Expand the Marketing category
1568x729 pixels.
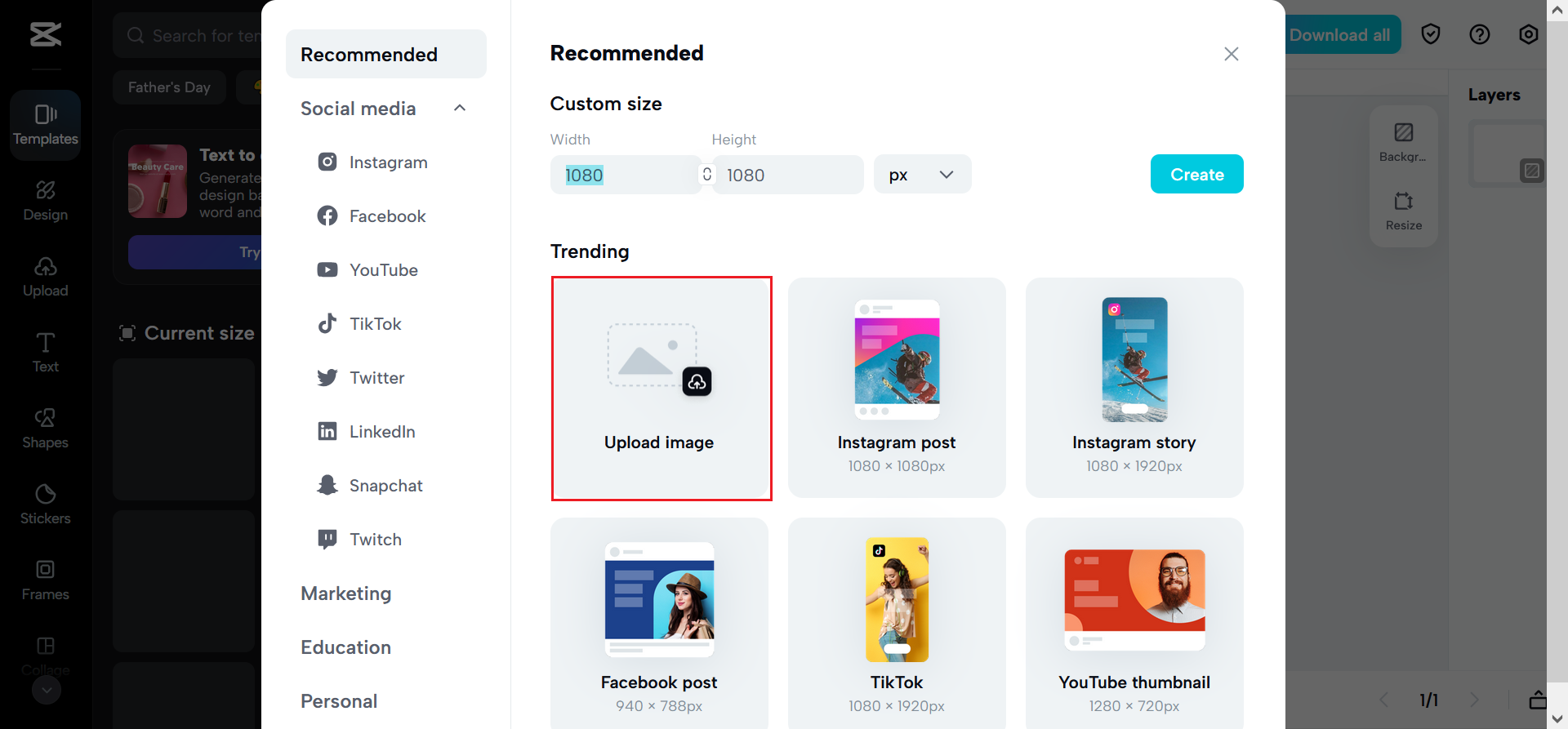click(x=345, y=593)
